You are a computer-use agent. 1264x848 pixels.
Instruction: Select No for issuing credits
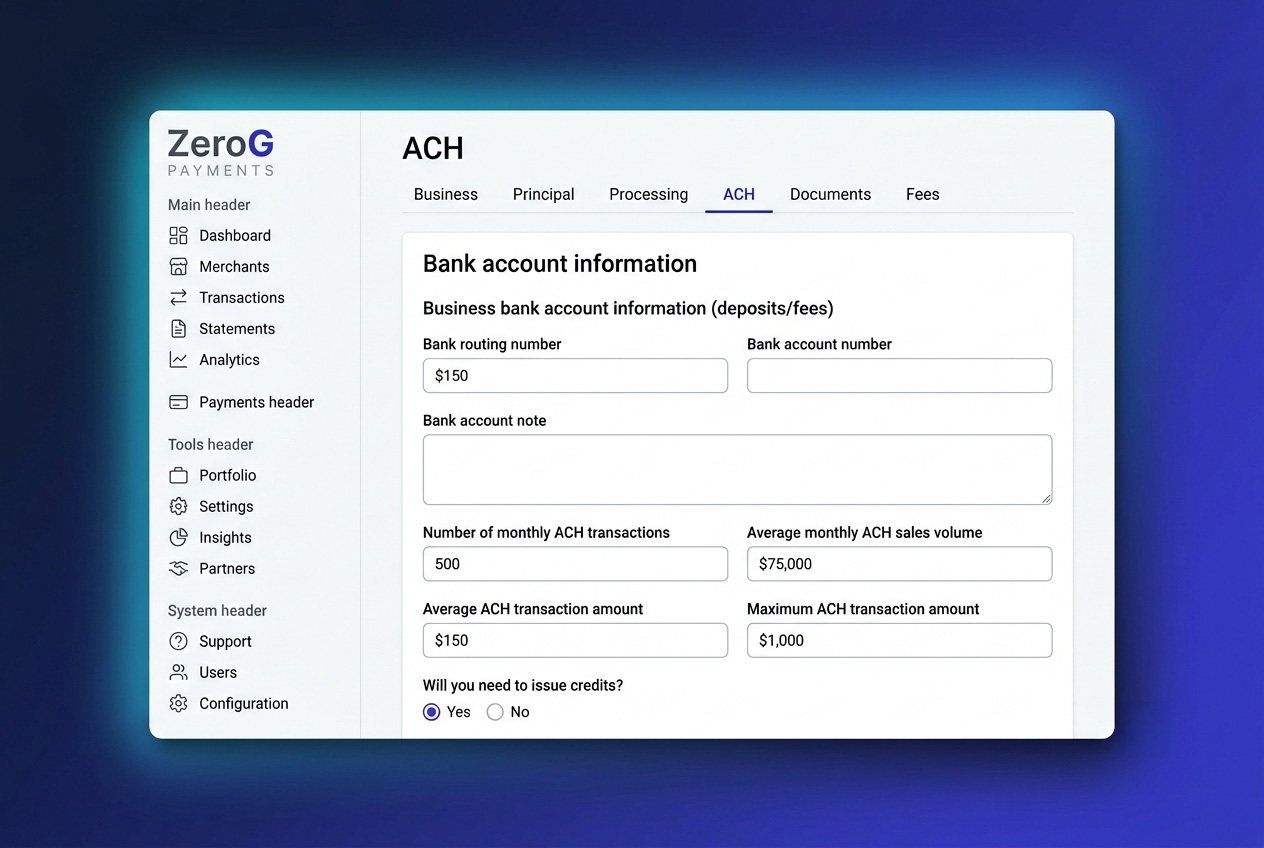(495, 712)
